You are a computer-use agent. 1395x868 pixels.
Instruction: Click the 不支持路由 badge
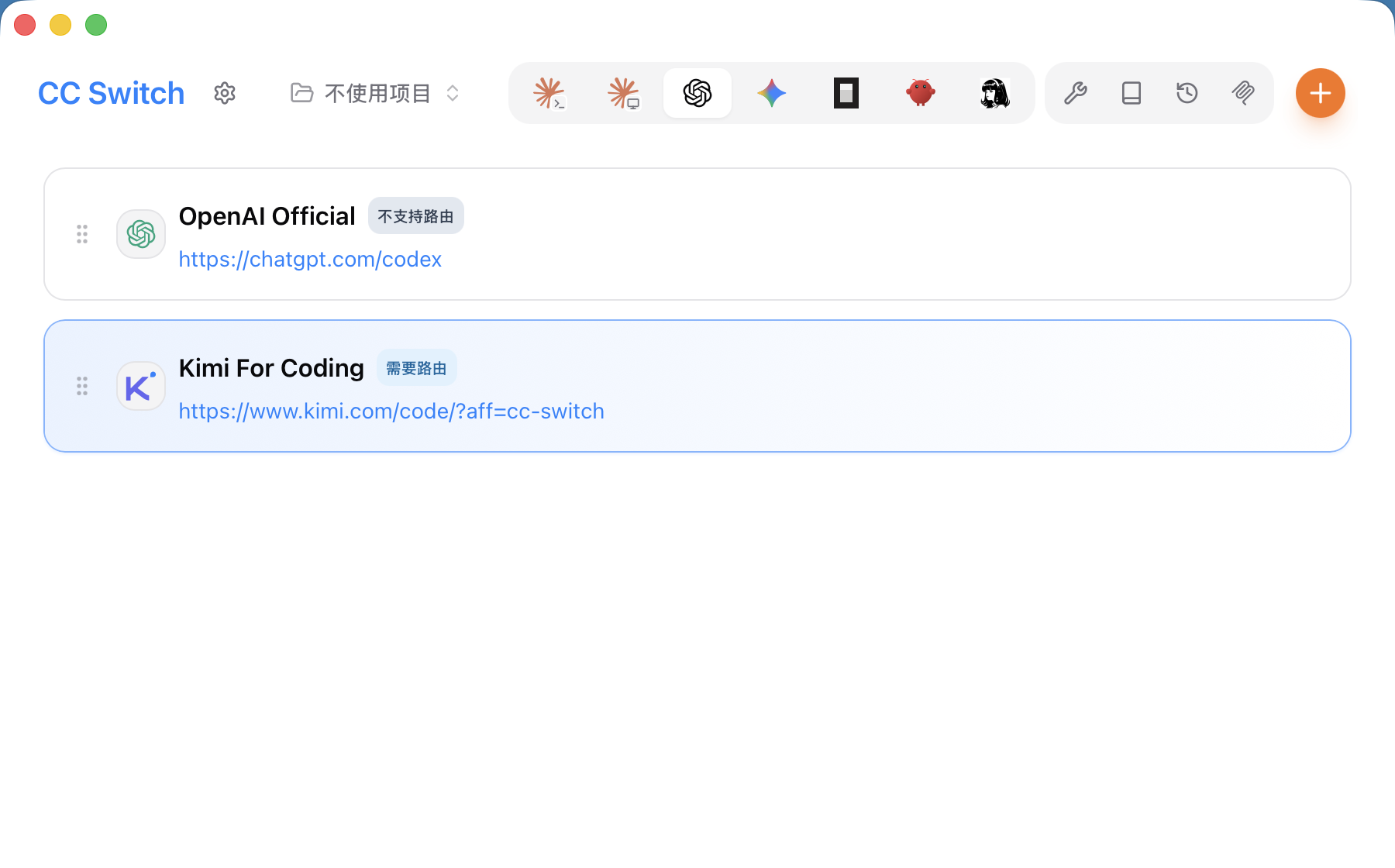tap(416, 216)
